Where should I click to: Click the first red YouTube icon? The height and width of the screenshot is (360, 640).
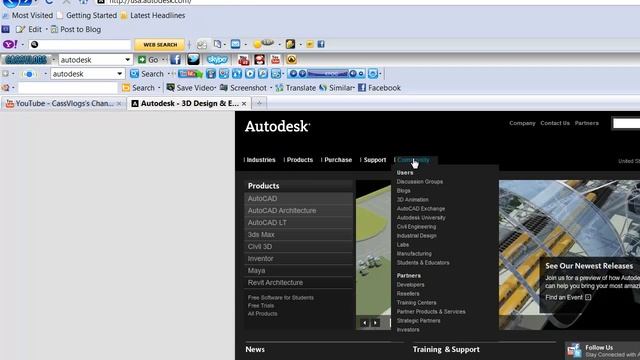[244, 60]
